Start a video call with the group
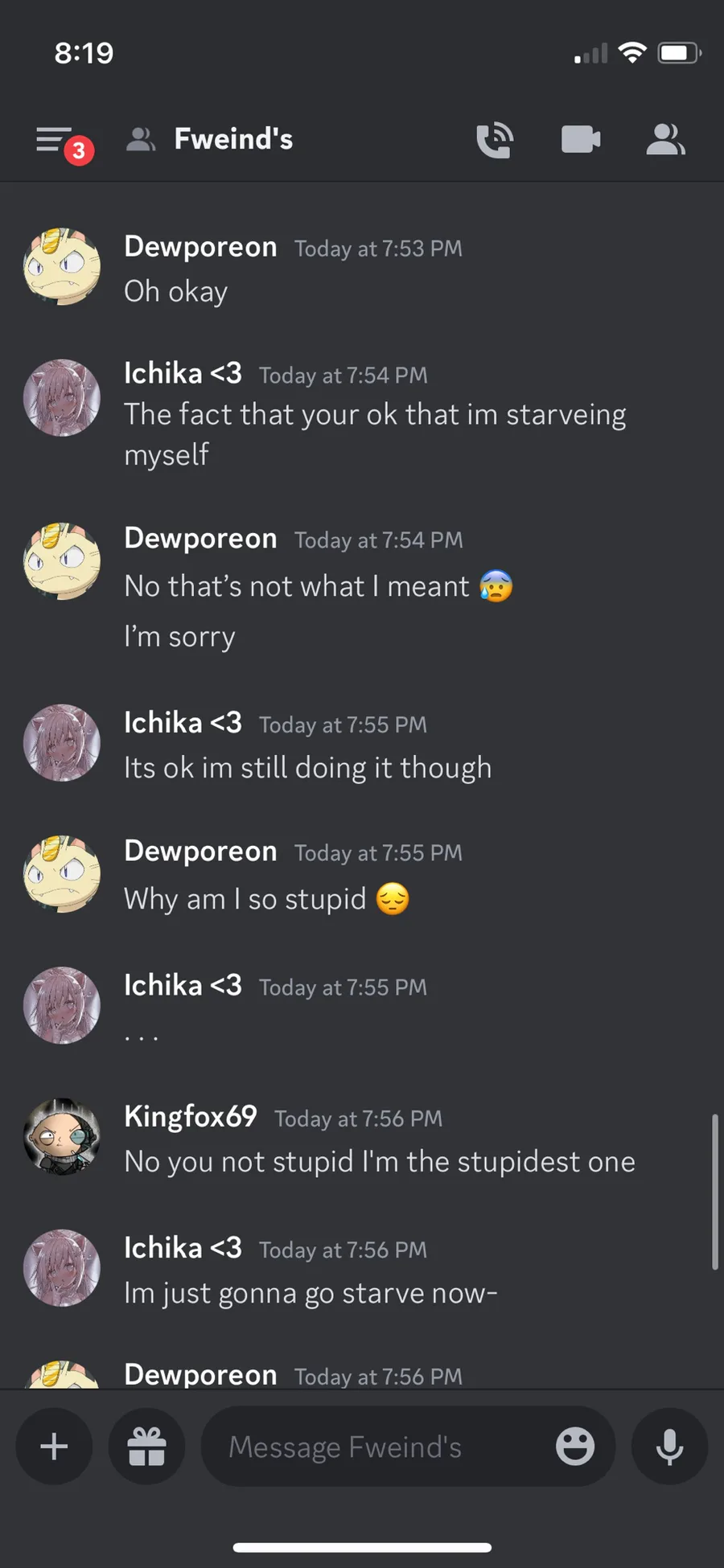 pos(580,140)
